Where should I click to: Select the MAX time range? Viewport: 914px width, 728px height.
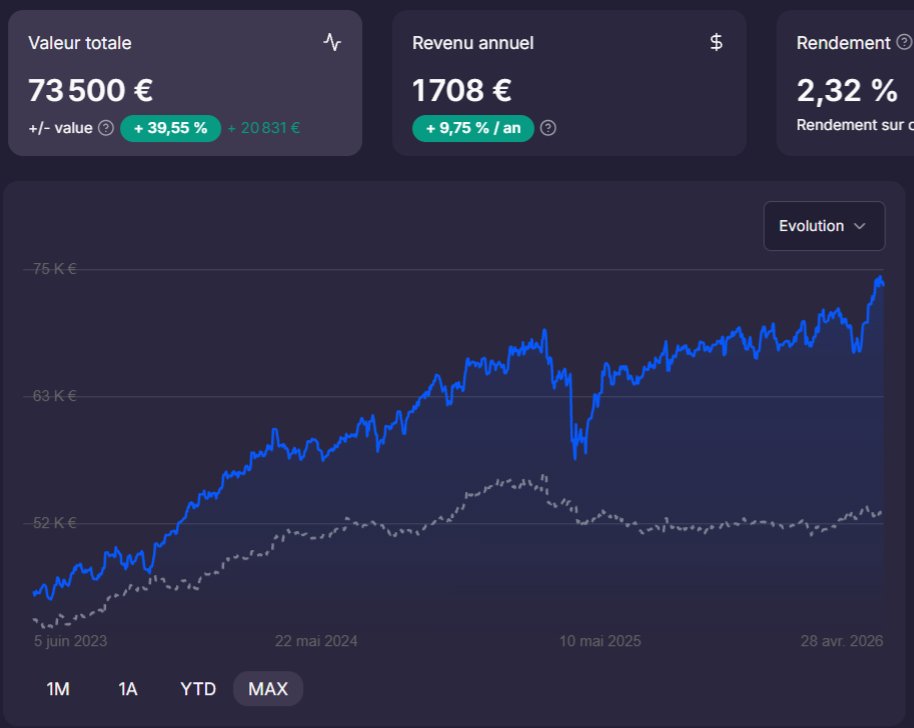click(268, 689)
